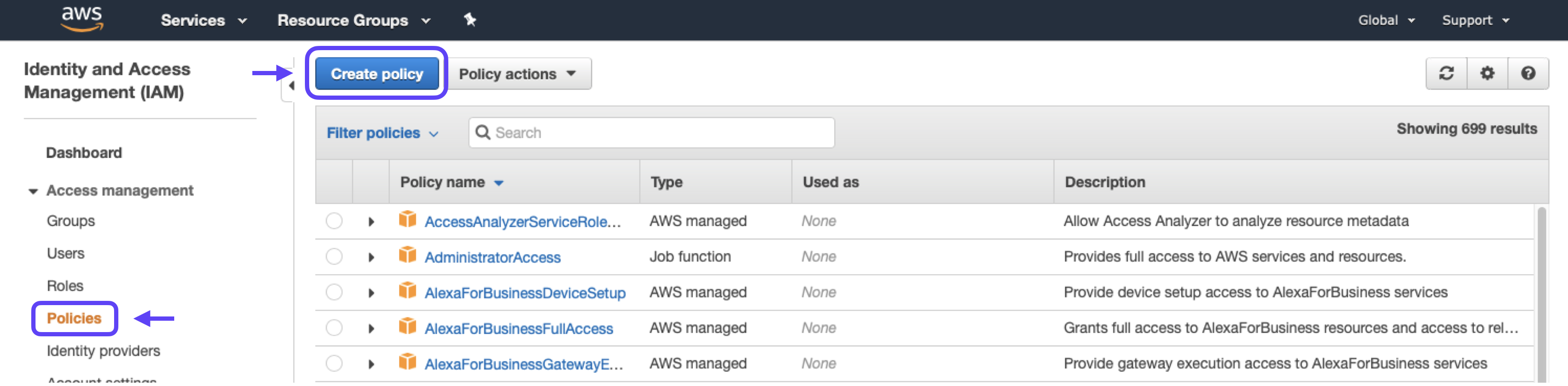Image resolution: width=1568 pixels, height=386 pixels.
Task: Click the policy icon beside AlexaForBusinessDeviceSetup
Action: (407, 290)
